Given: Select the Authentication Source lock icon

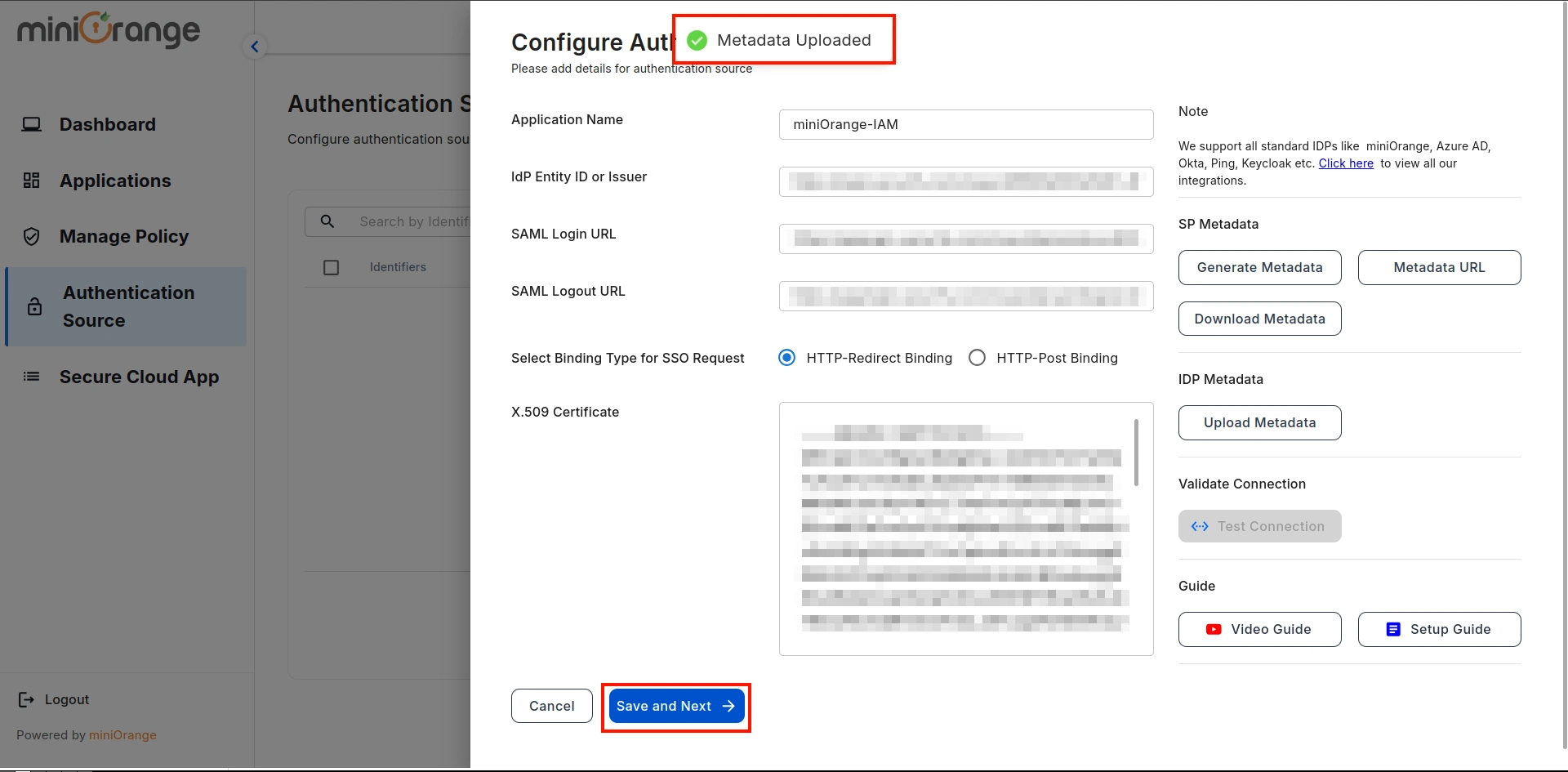Looking at the screenshot, I should [x=33, y=306].
